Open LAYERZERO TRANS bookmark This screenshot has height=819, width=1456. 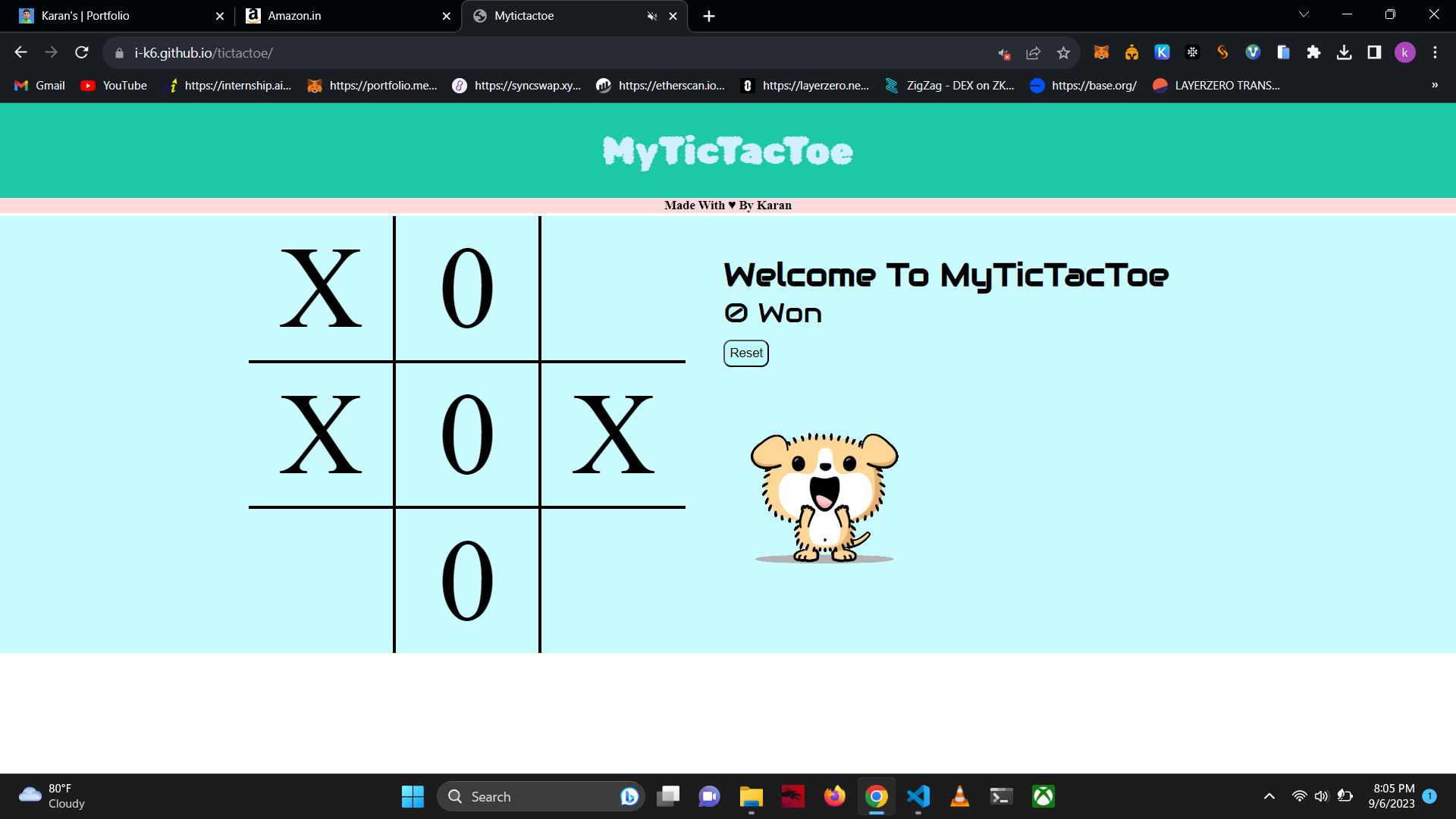coord(1216,86)
